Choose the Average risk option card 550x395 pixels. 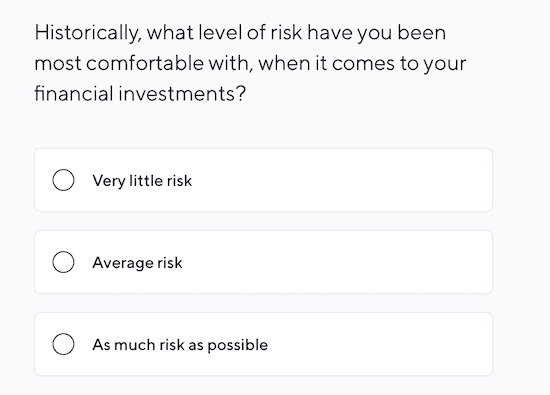click(263, 262)
